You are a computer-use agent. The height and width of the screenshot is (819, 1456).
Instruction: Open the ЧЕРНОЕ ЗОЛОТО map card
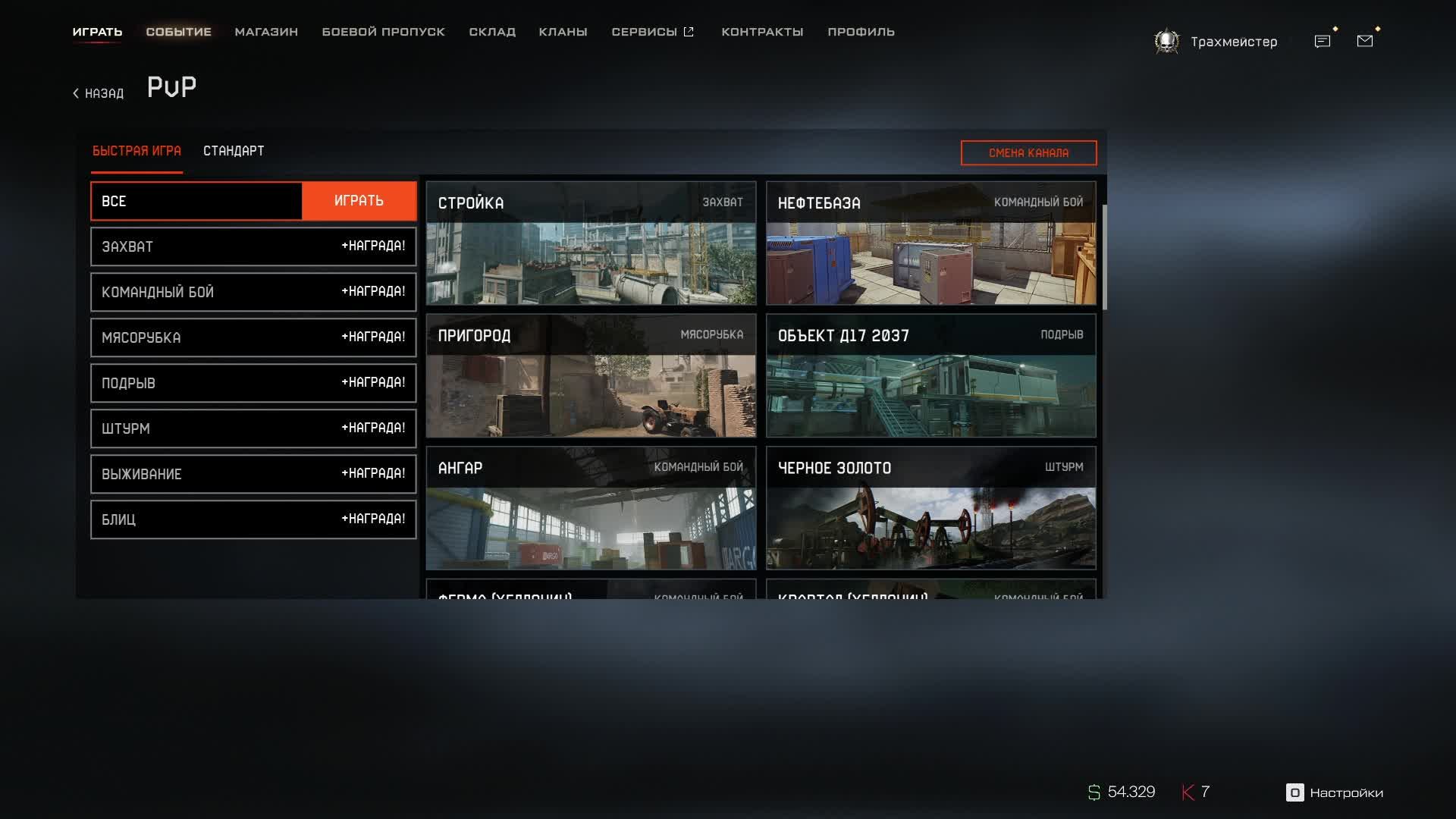click(931, 508)
